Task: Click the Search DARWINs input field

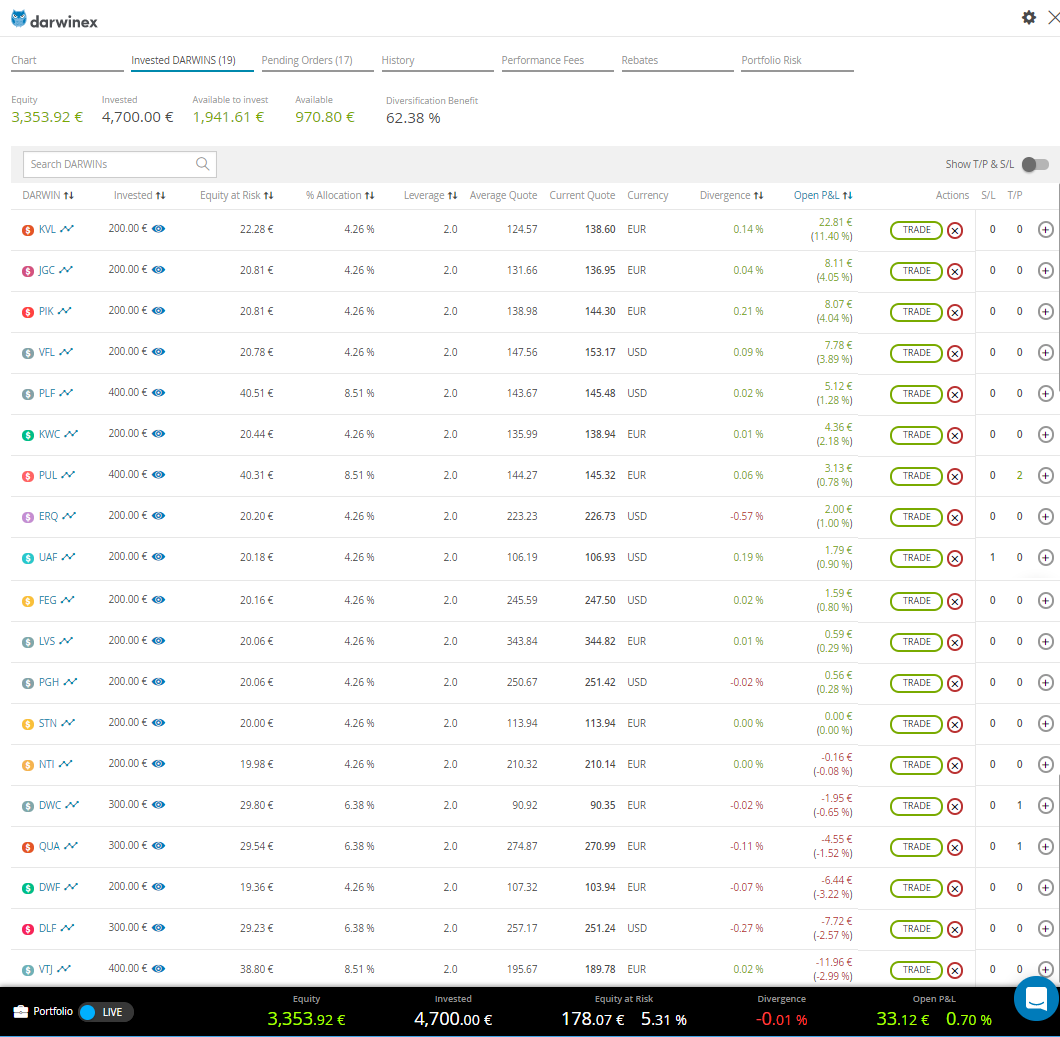Action: point(120,164)
